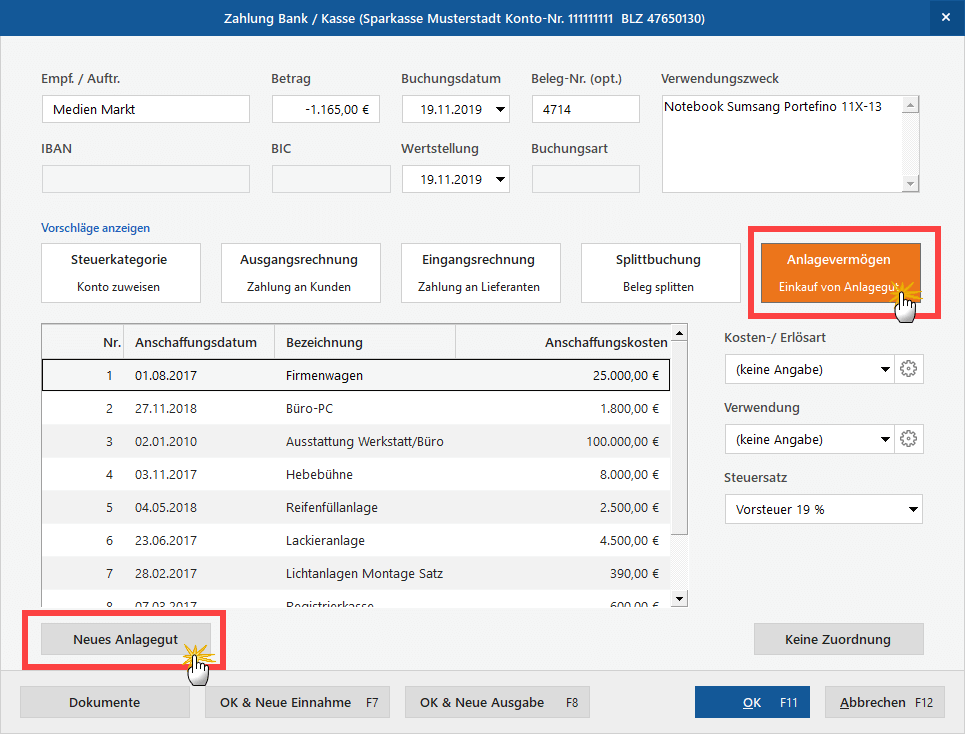Open settings gear next to Verwendung

point(908,440)
